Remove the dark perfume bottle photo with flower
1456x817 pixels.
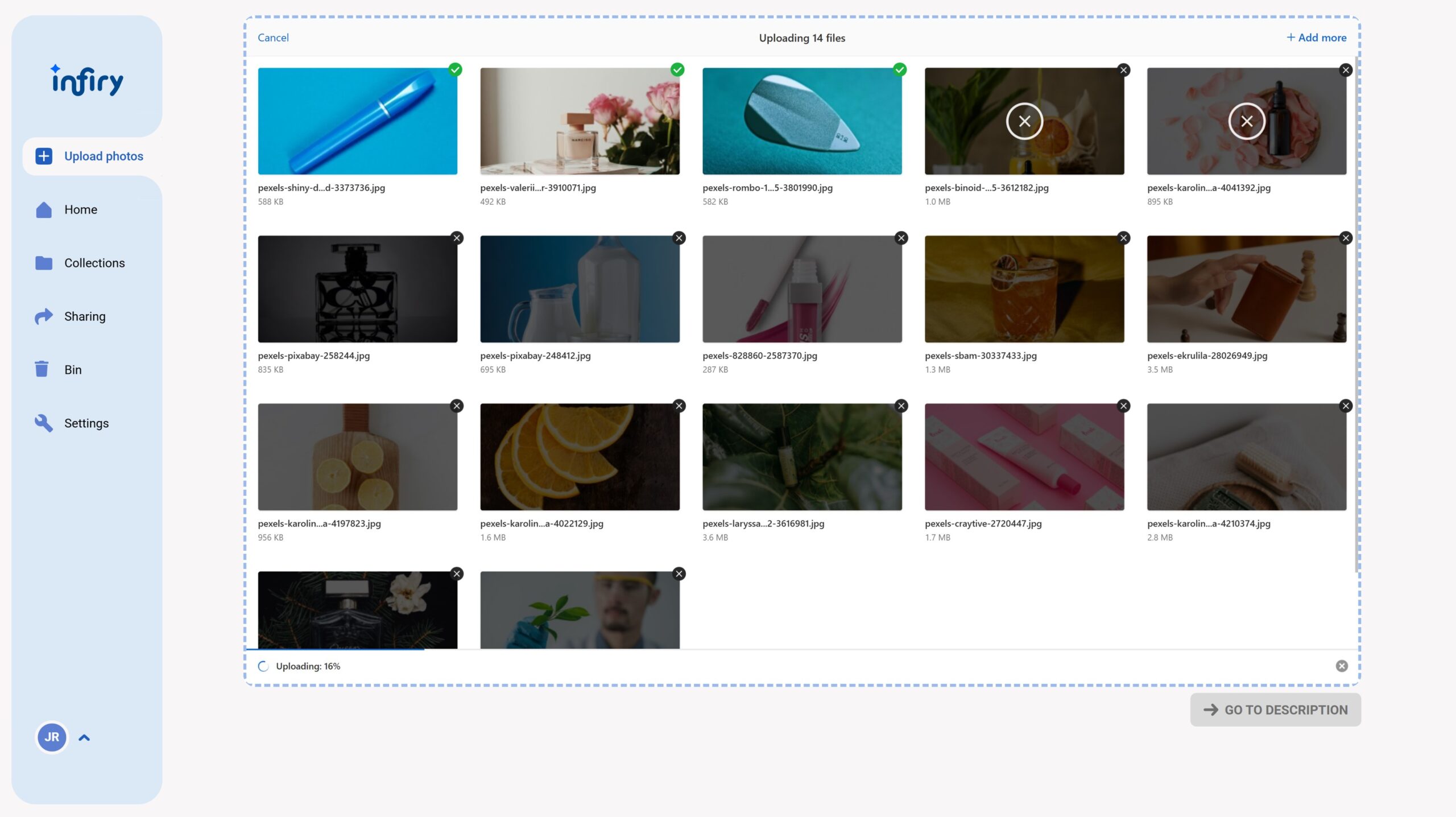[x=457, y=573]
